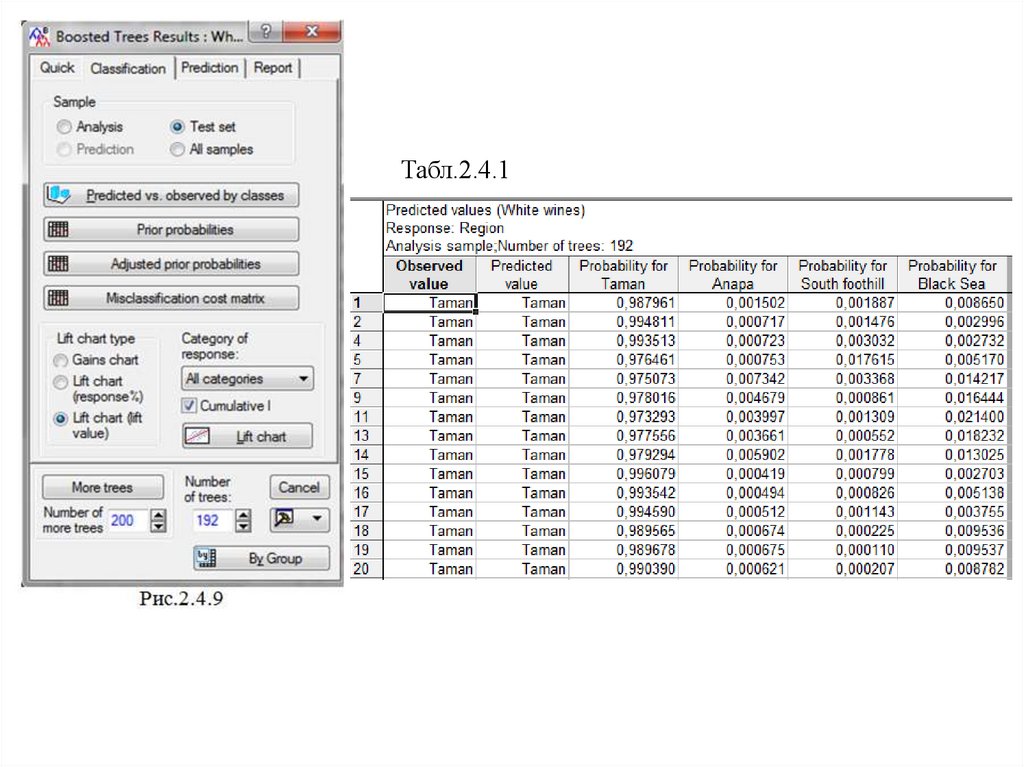The height and width of the screenshot is (767, 1024).
Task: Click the Cancel button
Action: tap(299, 487)
